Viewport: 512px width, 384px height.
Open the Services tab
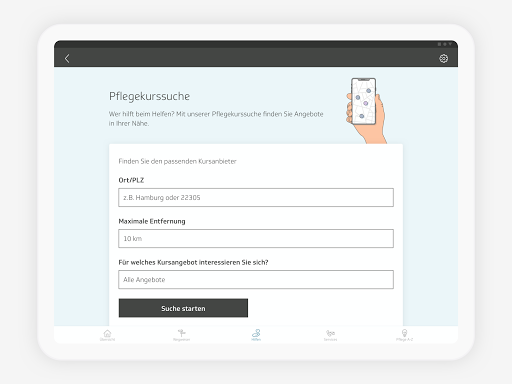(x=330, y=335)
